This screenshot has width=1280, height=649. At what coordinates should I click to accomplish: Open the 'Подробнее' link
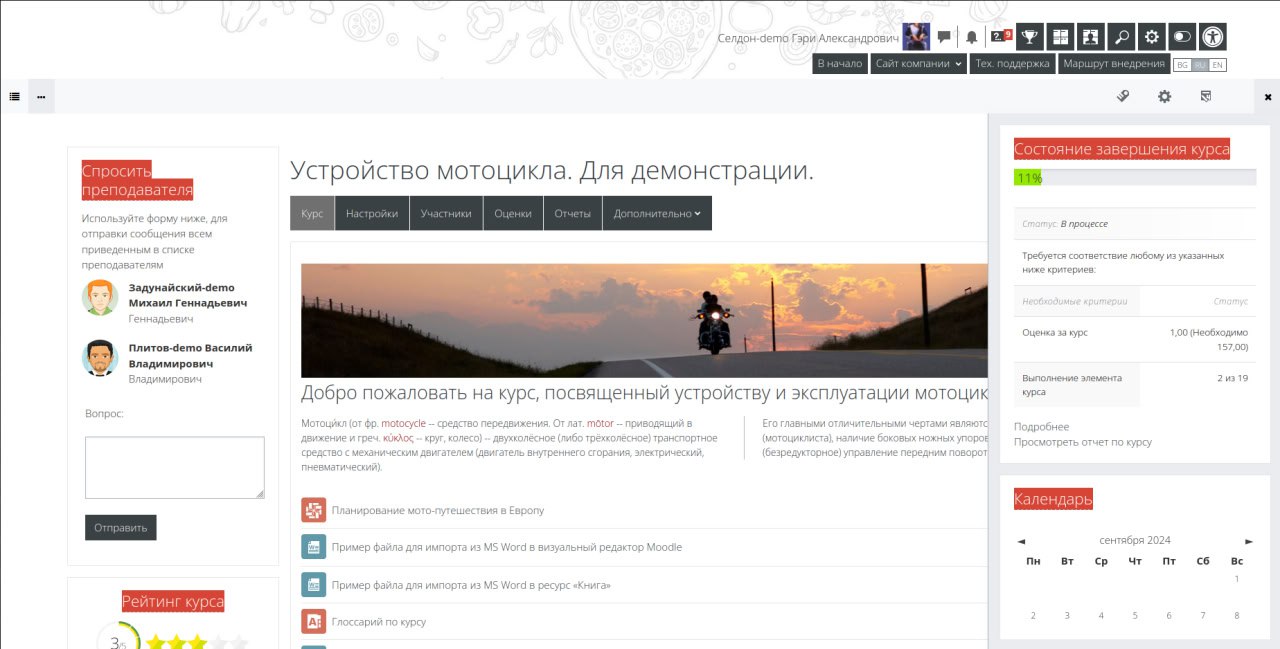pyautogui.click(x=1042, y=427)
